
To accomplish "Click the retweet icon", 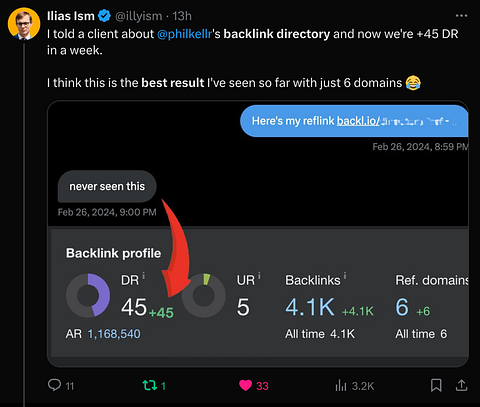I will (150, 385).
